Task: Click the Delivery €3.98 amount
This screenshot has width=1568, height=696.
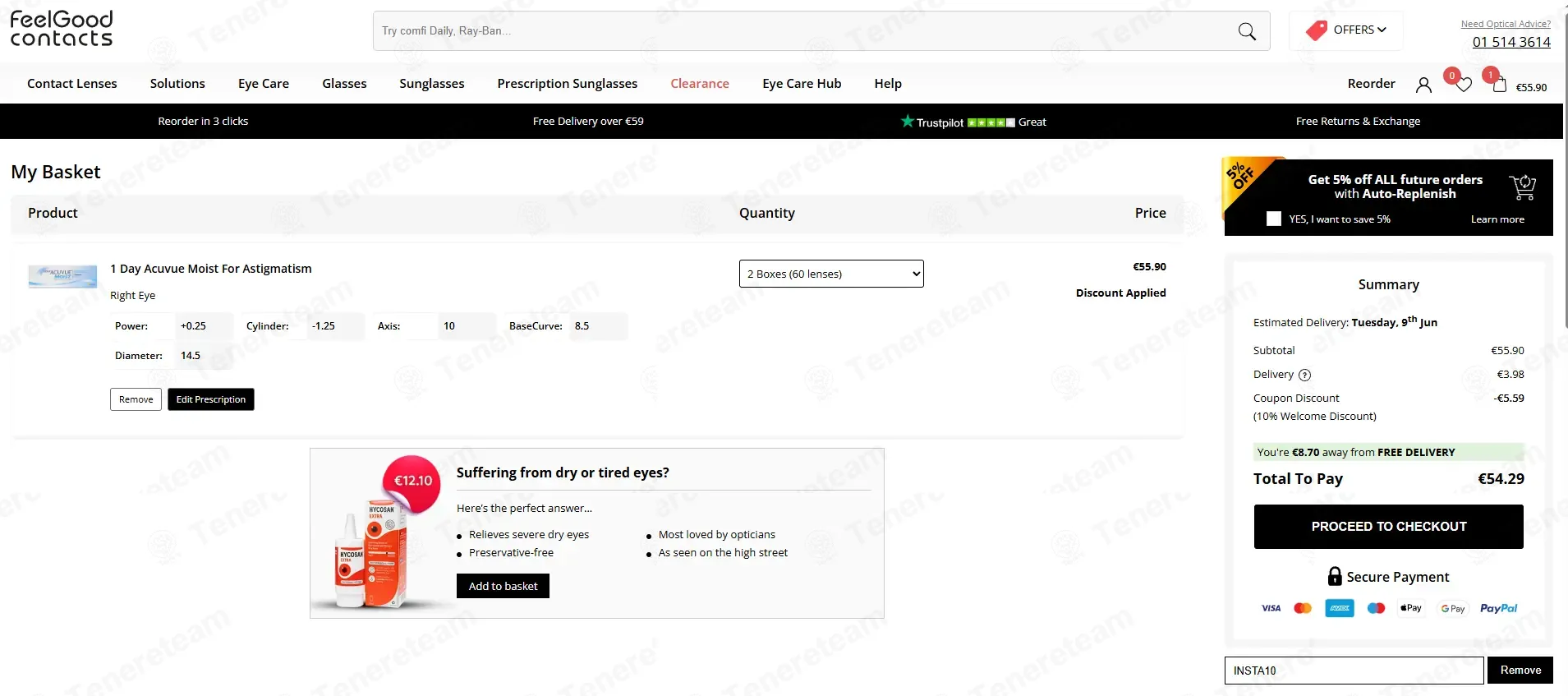Action: click(1511, 375)
